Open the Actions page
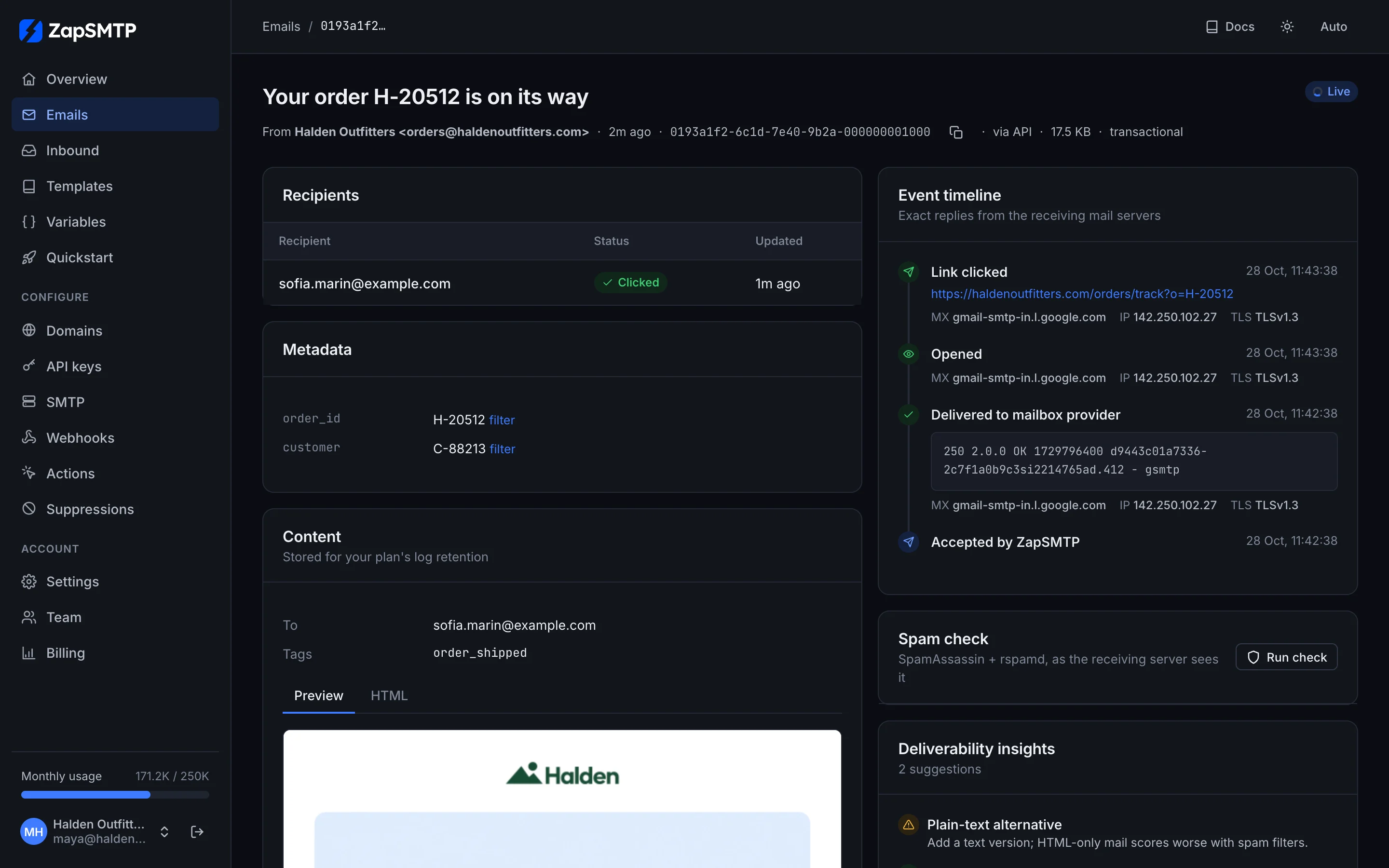Image resolution: width=1389 pixels, height=868 pixels. 115,473
